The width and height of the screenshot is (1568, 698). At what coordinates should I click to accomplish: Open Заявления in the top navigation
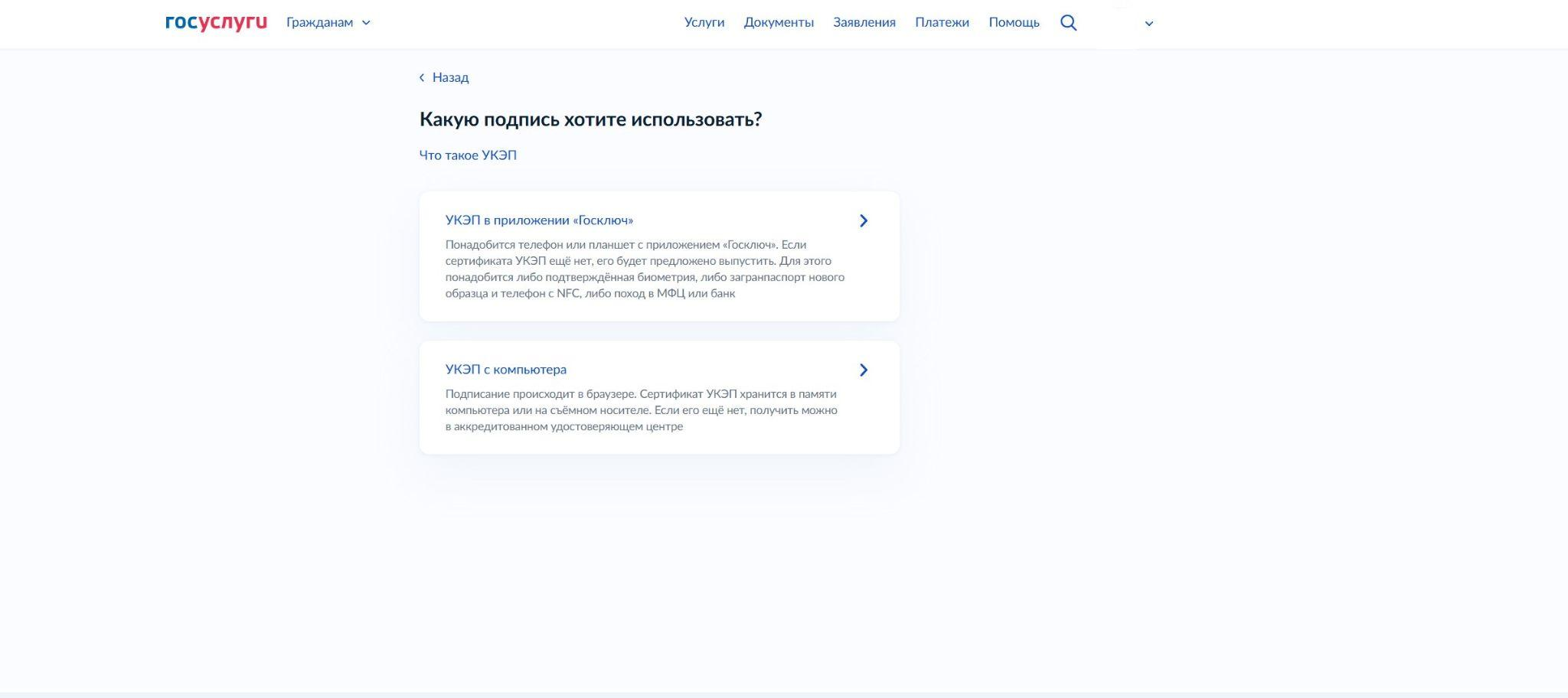click(864, 23)
